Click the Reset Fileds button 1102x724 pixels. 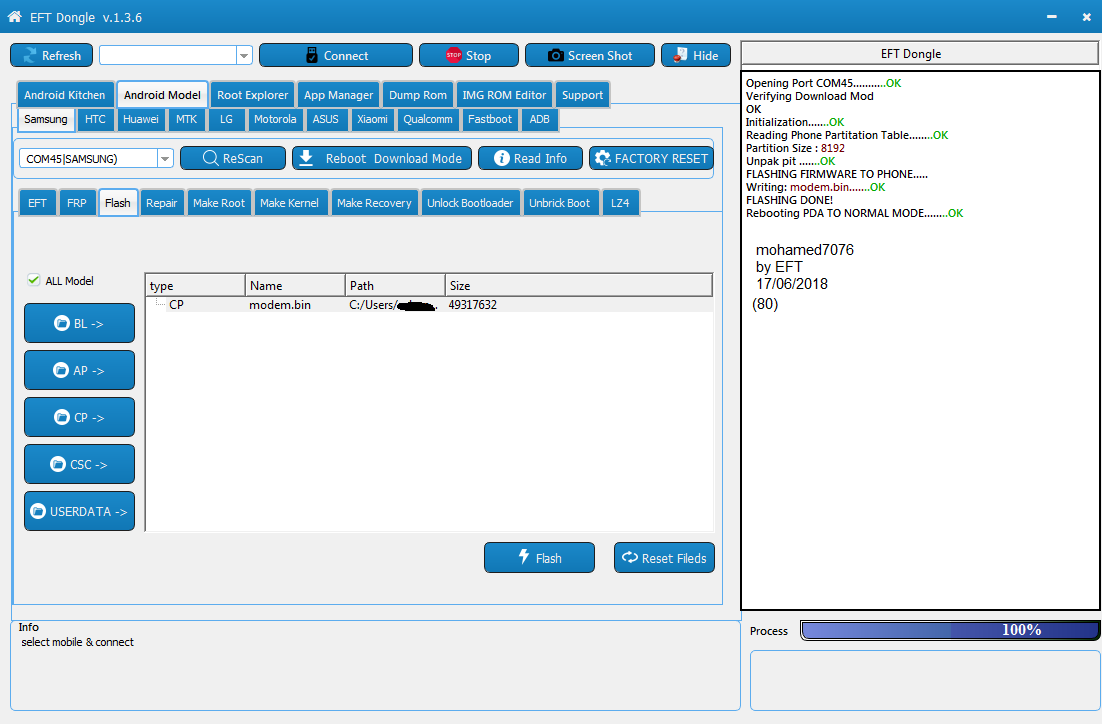coord(664,558)
